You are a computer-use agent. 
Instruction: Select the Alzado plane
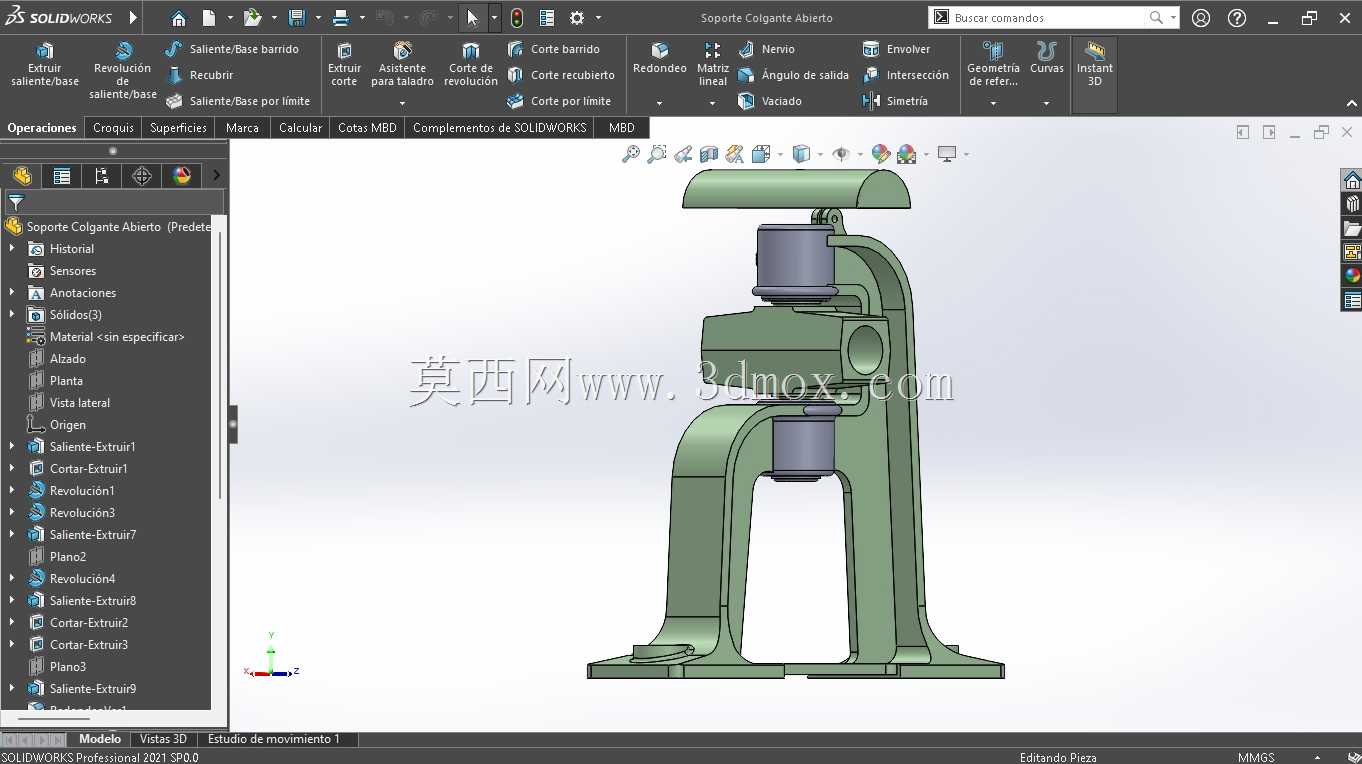coord(68,359)
